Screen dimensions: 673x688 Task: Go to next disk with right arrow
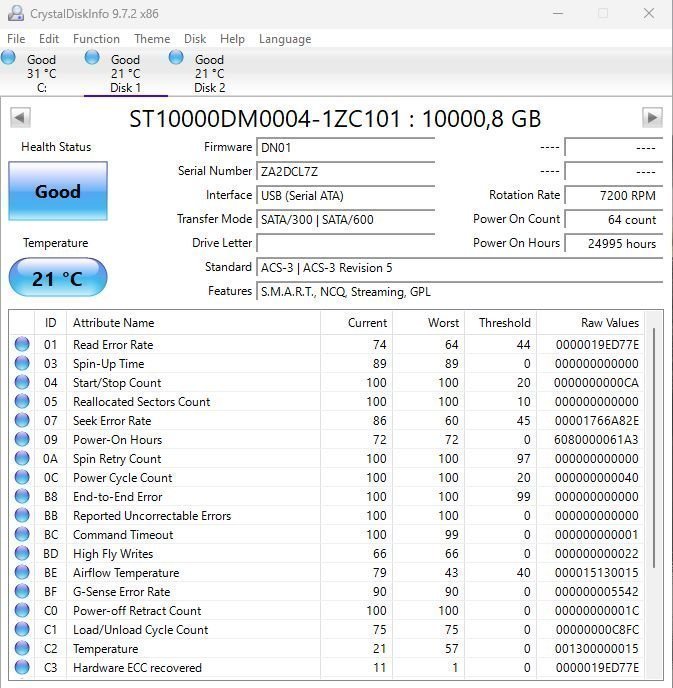(652, 118)
